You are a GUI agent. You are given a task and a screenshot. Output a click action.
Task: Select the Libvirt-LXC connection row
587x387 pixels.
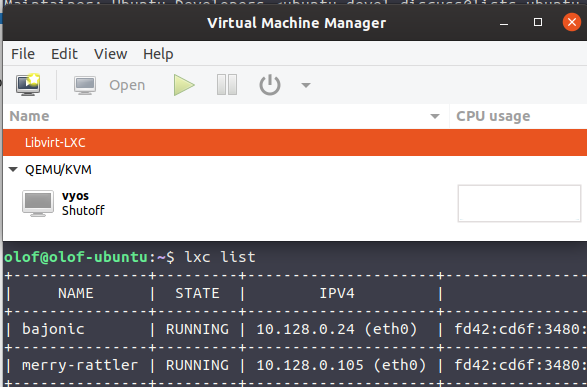coord(295,143)
